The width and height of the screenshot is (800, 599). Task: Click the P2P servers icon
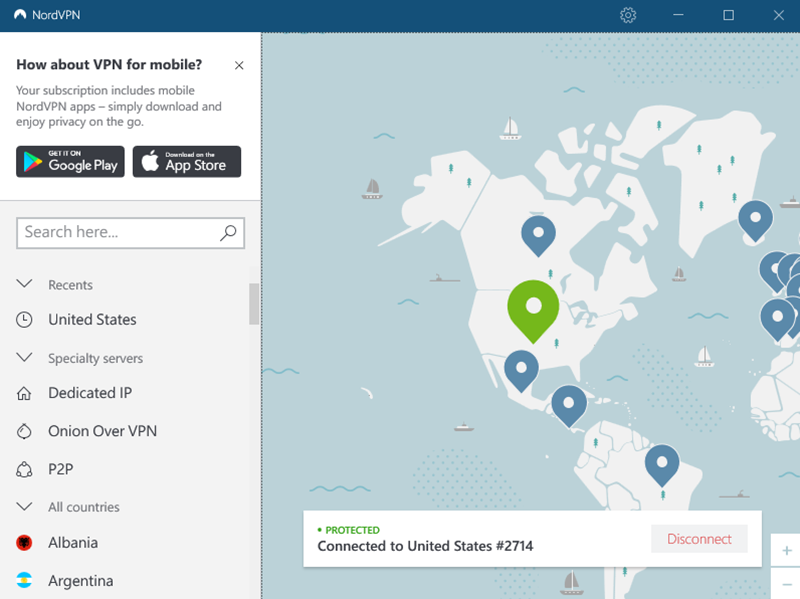pos(24,469)
